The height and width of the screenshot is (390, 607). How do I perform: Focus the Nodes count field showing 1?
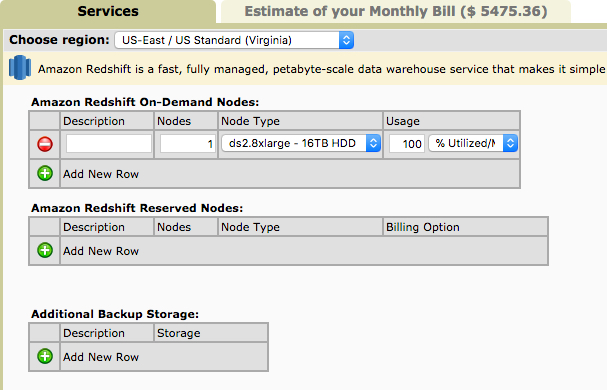188,144
